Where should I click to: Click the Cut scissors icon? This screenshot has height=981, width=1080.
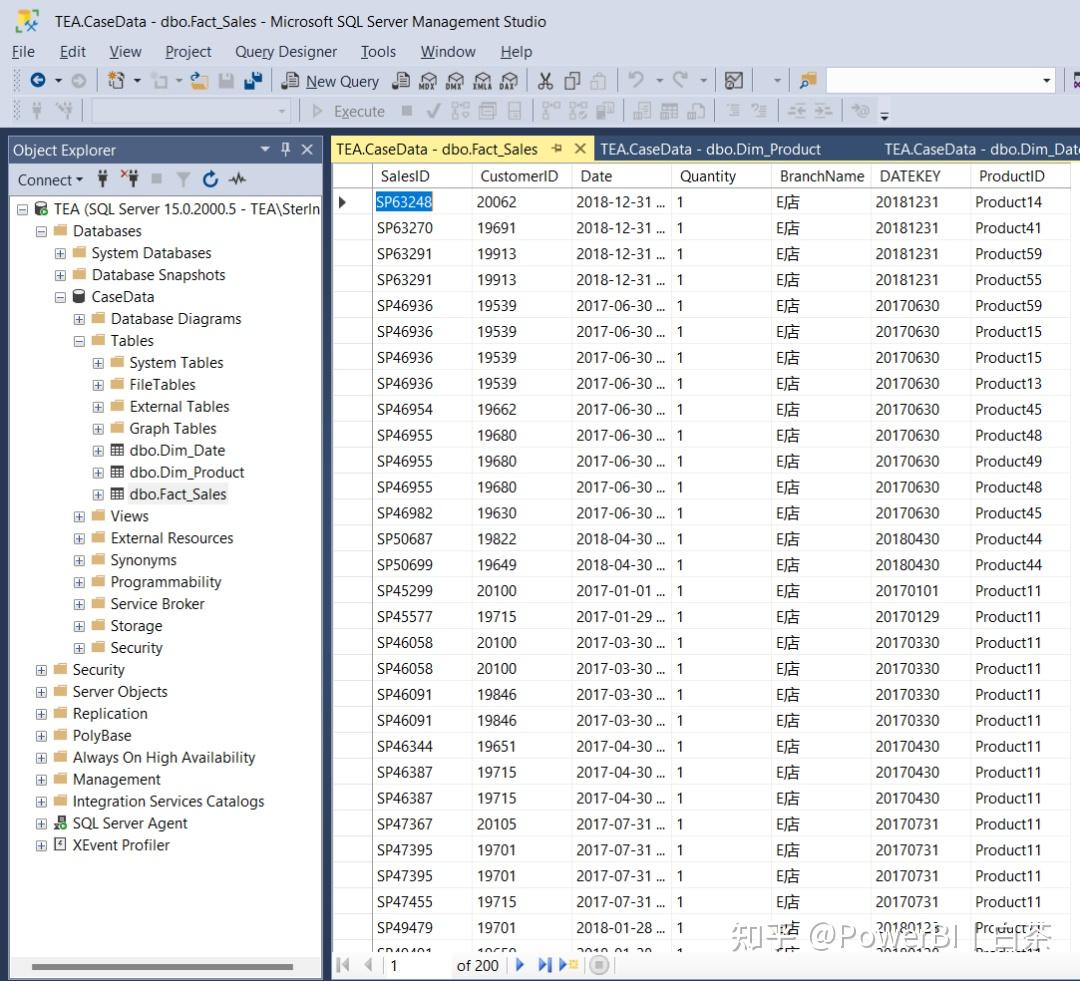coord(545,81)
